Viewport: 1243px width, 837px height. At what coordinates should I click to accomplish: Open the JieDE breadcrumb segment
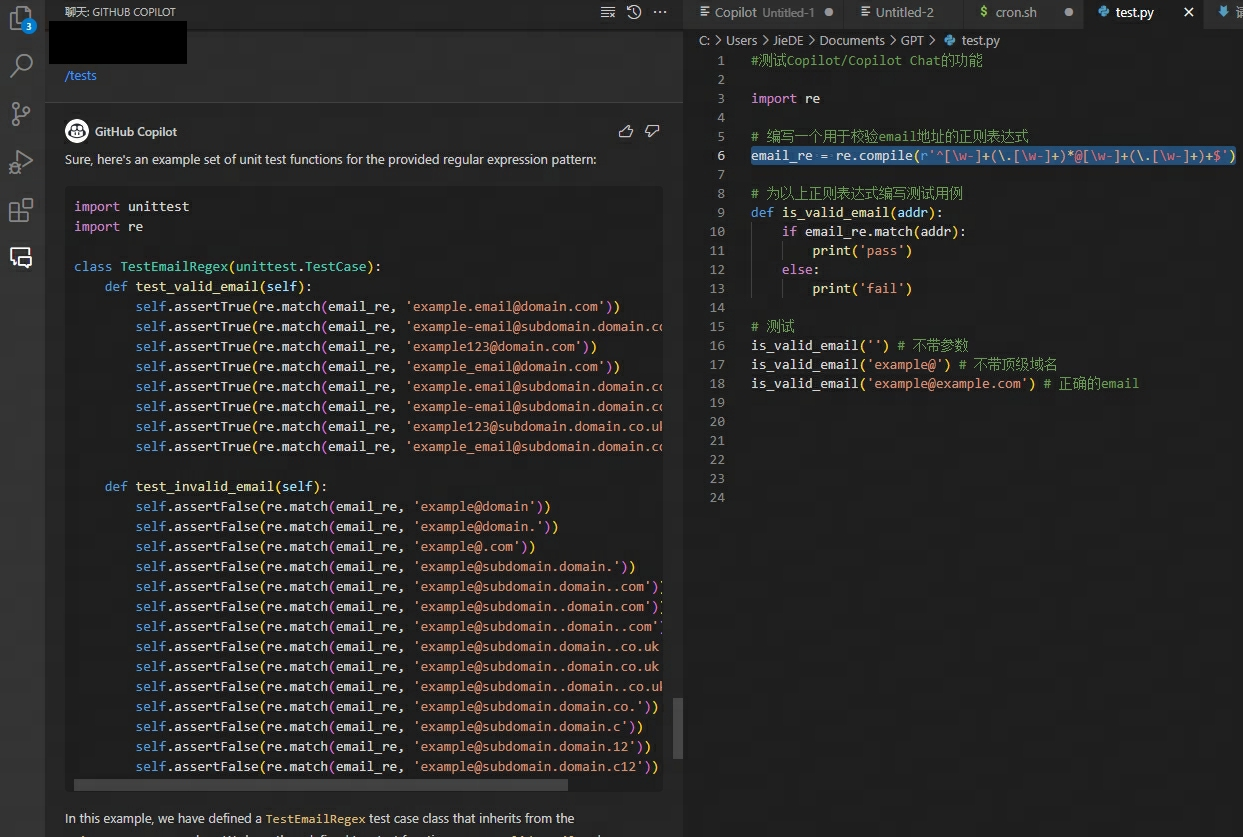[x=785, y=41]
